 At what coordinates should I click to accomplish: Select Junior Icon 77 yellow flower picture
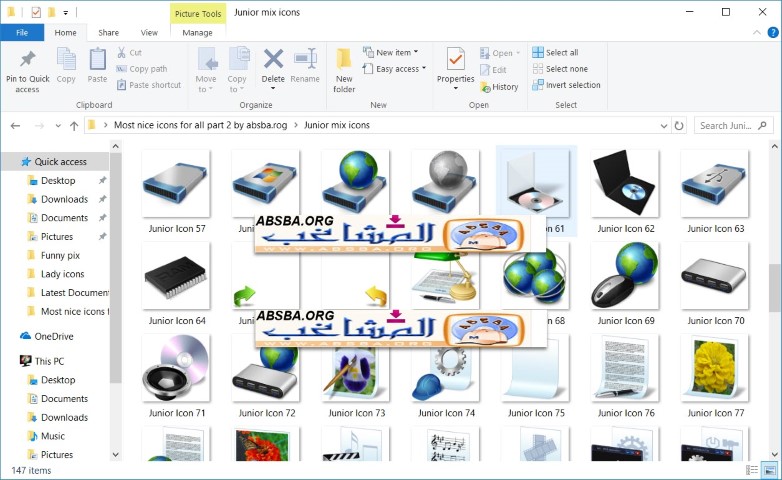click(714, 368)
